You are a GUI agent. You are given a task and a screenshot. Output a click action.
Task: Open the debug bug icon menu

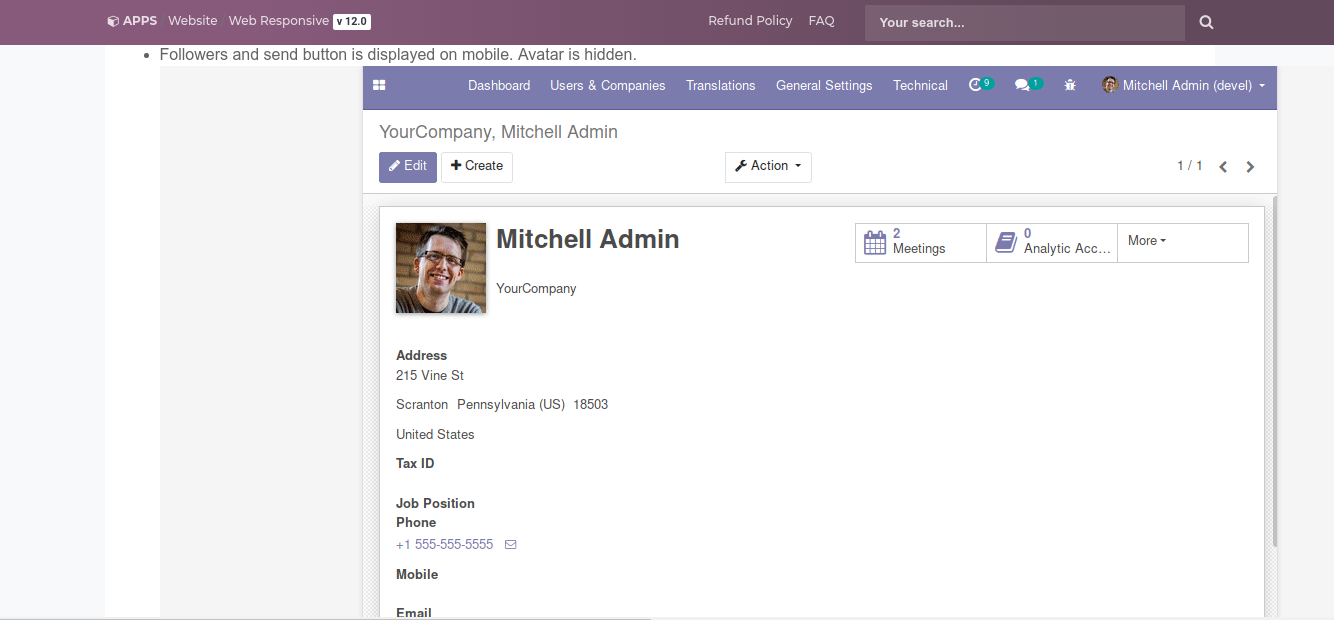(1070, 86)
